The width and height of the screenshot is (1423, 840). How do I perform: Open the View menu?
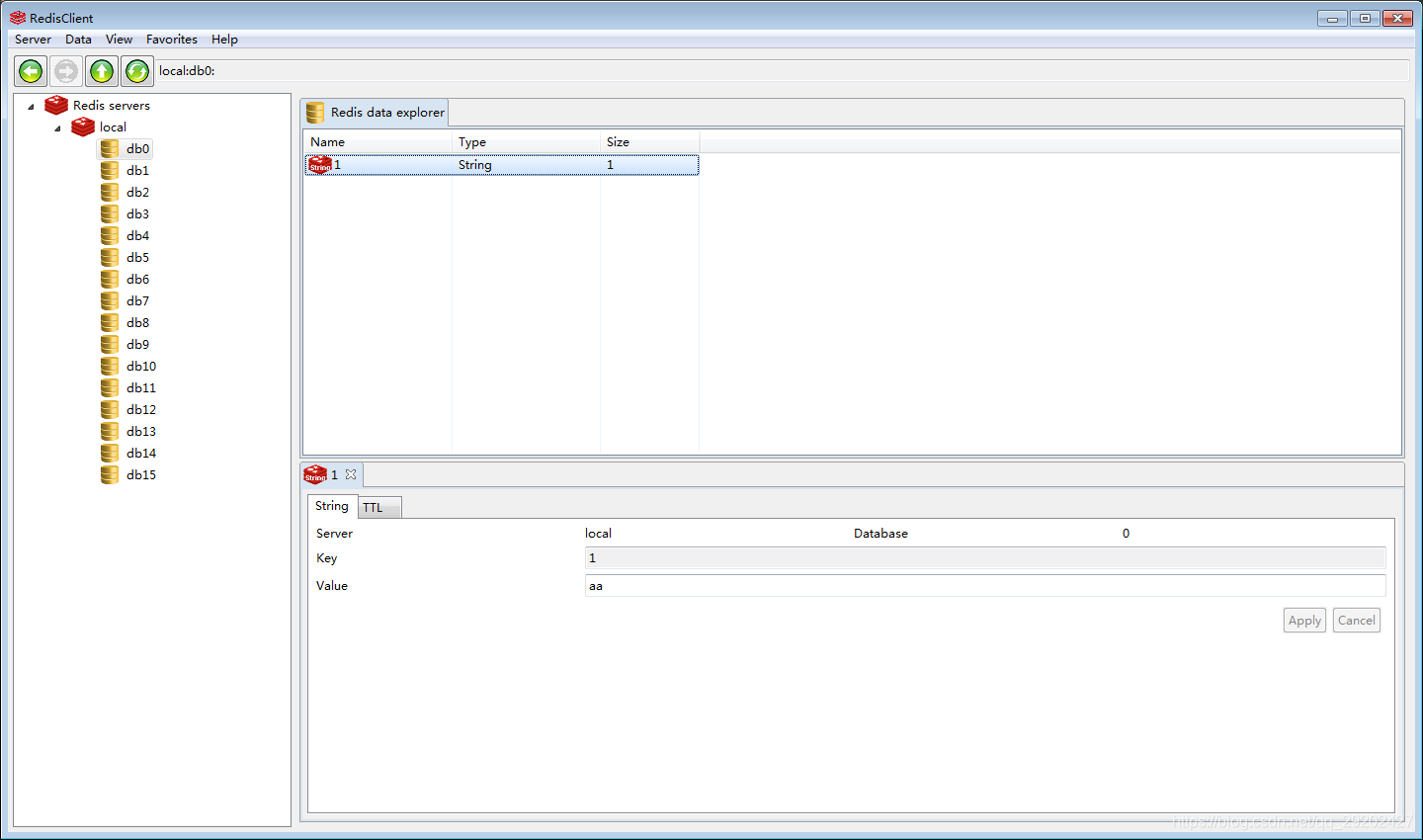[119, 40]
